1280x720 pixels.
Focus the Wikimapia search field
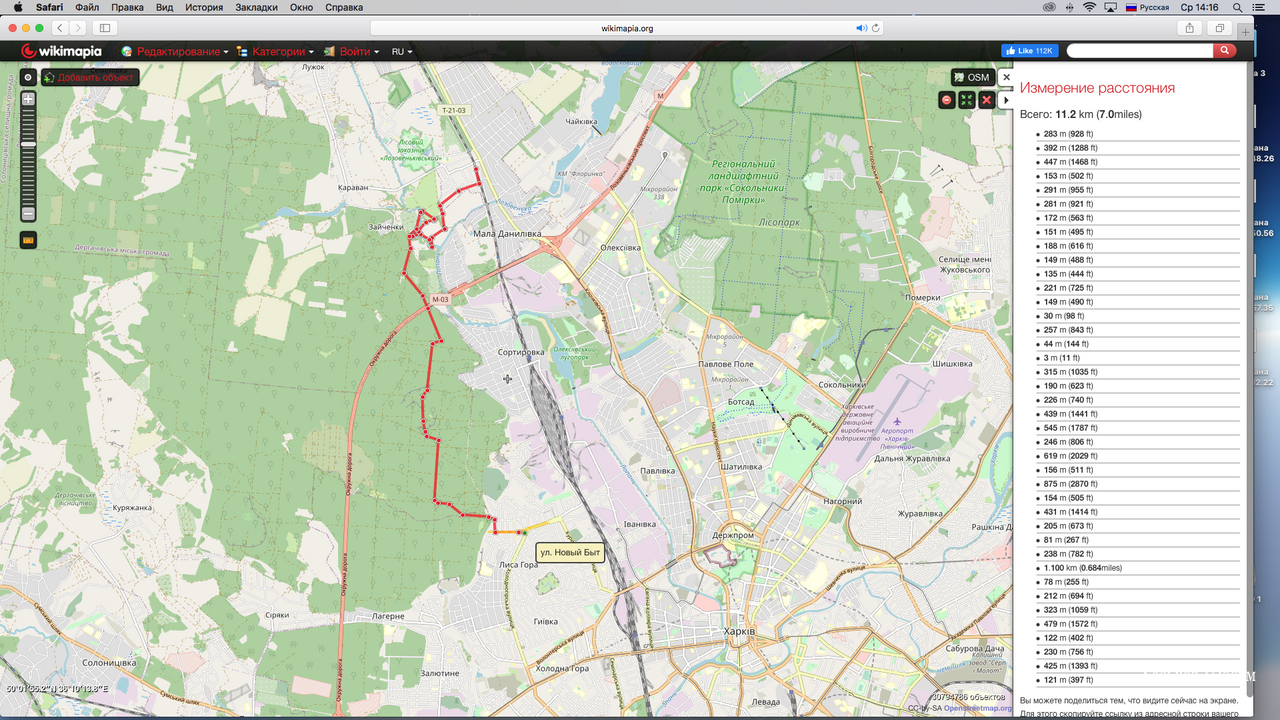point(1140,51)
